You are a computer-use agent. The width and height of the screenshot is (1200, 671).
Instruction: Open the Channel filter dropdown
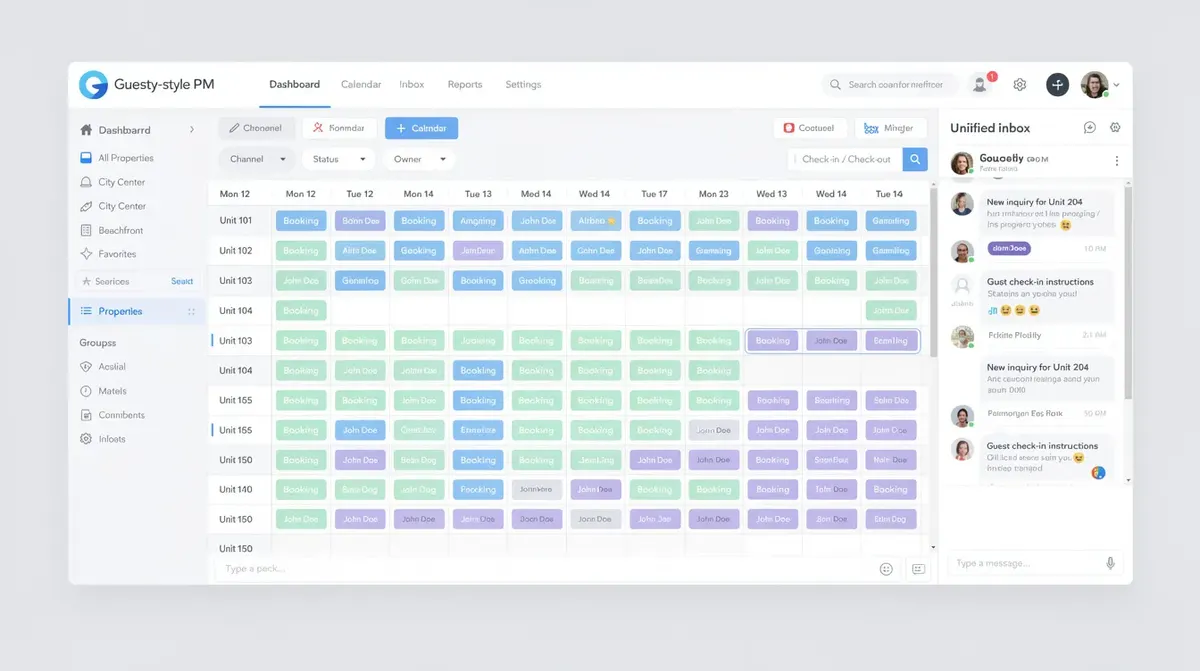(x=257, y=159)
